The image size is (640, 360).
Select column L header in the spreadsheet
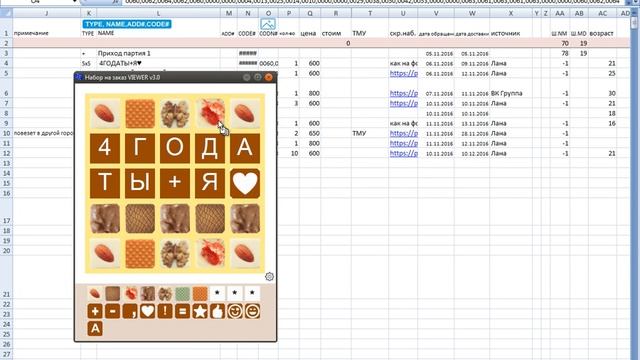pyautogui.click(x=158, y=13)
